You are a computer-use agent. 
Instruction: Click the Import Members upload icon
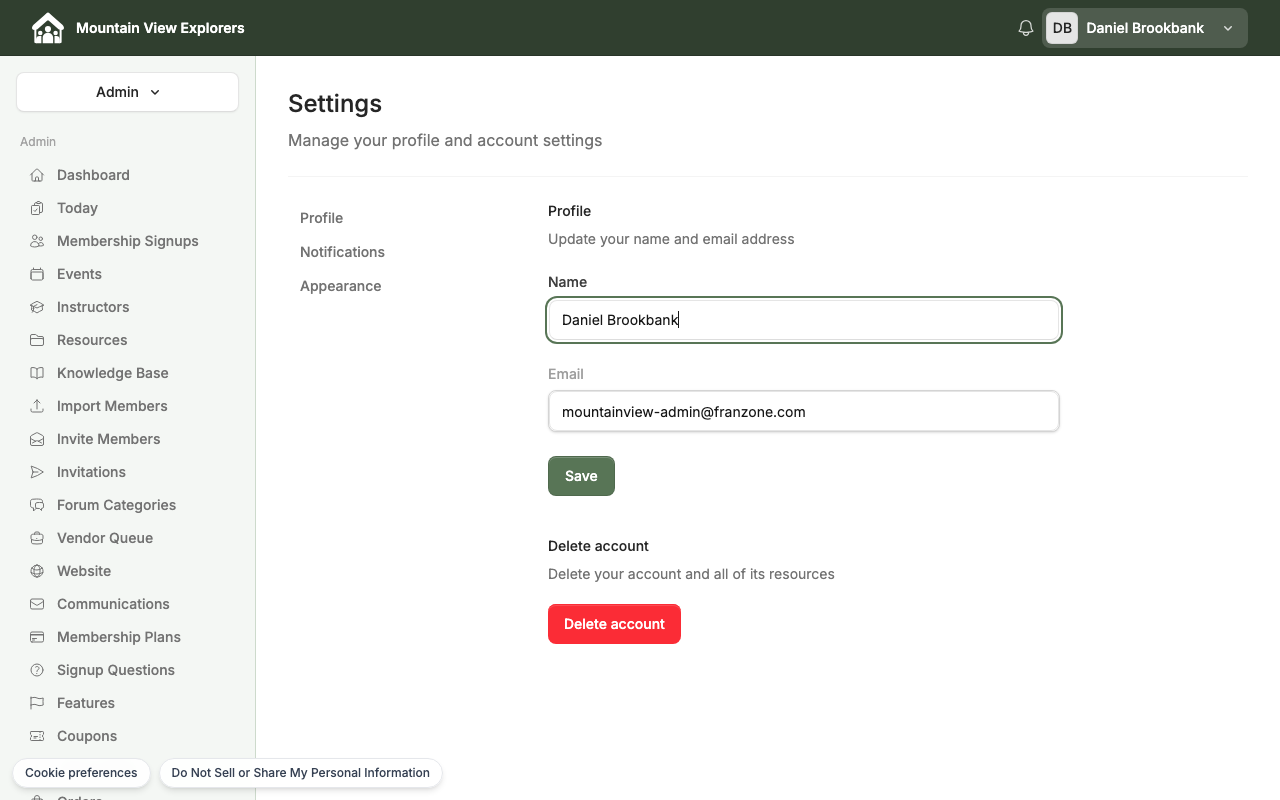click(37, 406)
